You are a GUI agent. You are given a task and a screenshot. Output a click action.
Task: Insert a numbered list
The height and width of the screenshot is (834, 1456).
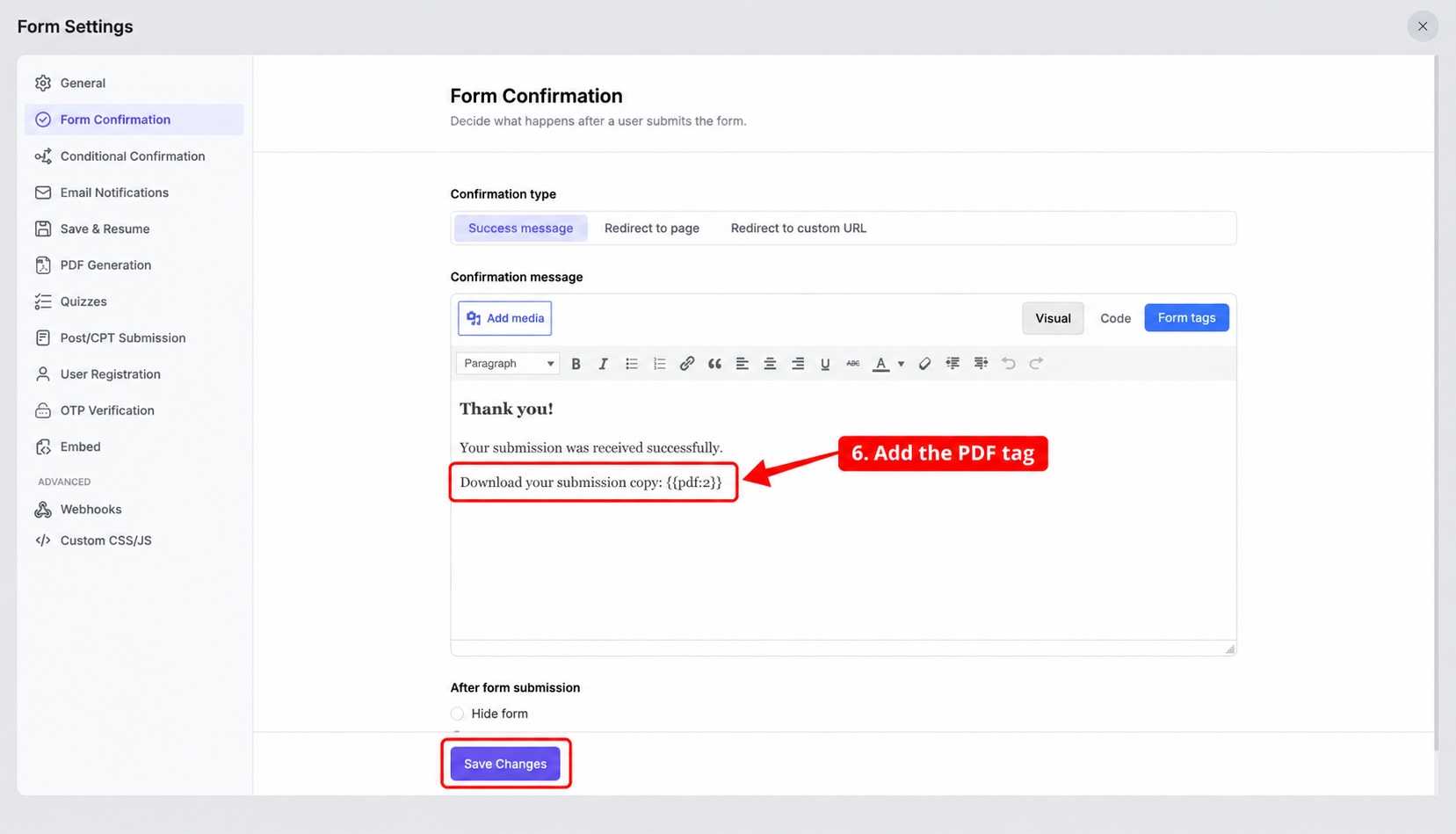click(x=659, y=364)
